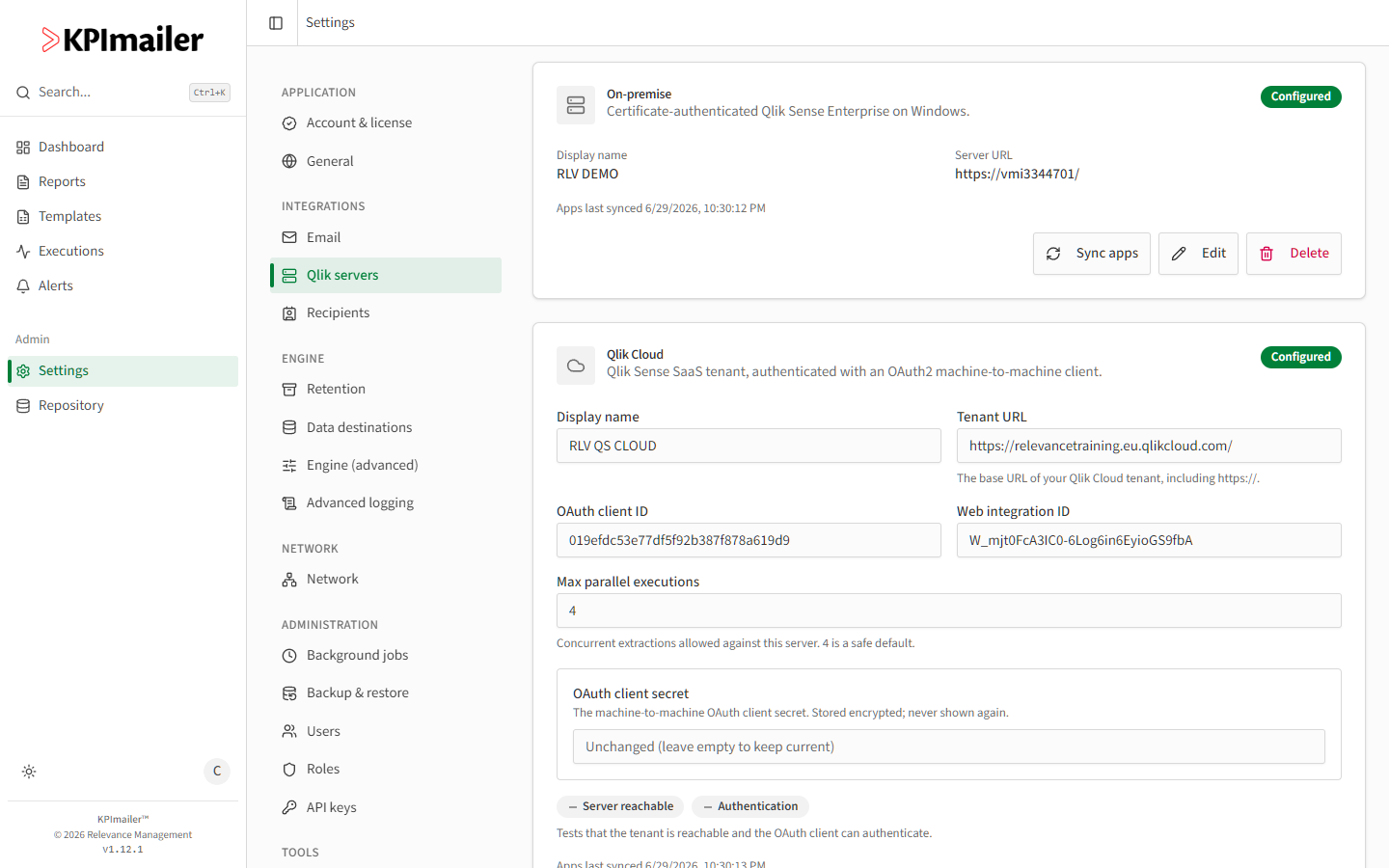Open Advanced logging settings
The width and height of the screenshot is (1389, 868).
click(x=386, y=503)
